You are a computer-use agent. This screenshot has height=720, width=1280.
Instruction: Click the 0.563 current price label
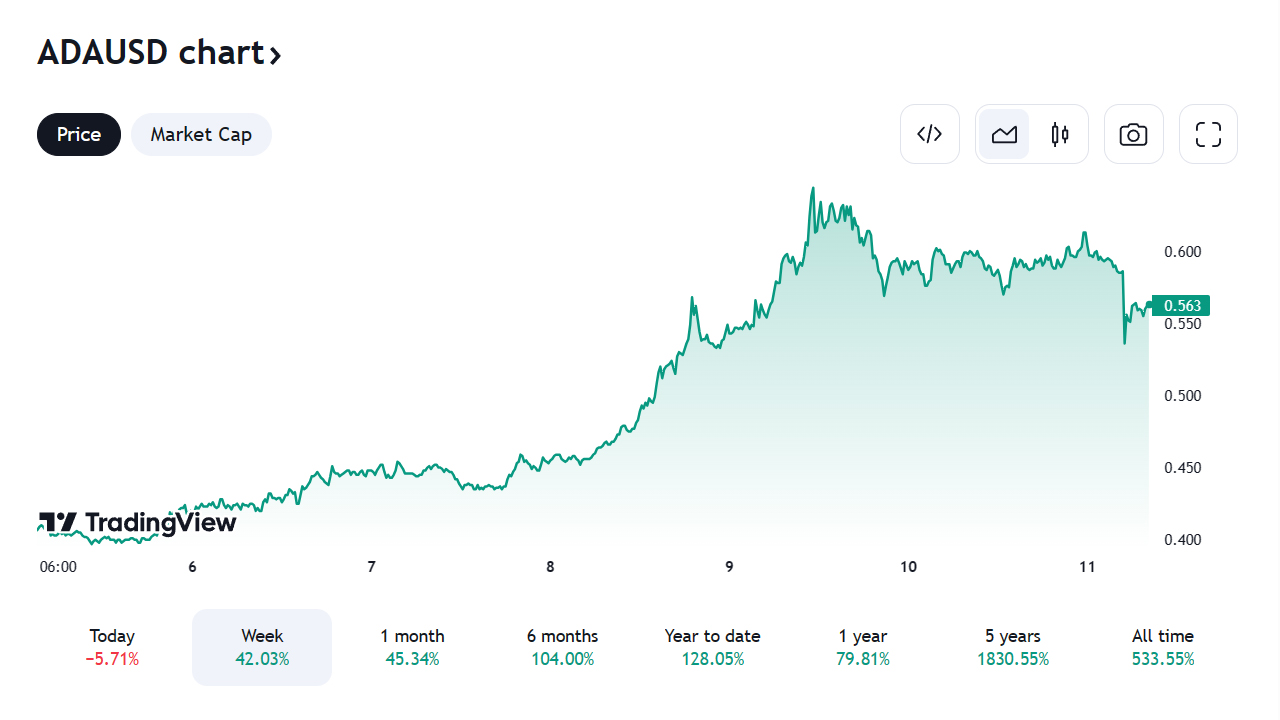pyautogui.click(x=1181, y=305)
